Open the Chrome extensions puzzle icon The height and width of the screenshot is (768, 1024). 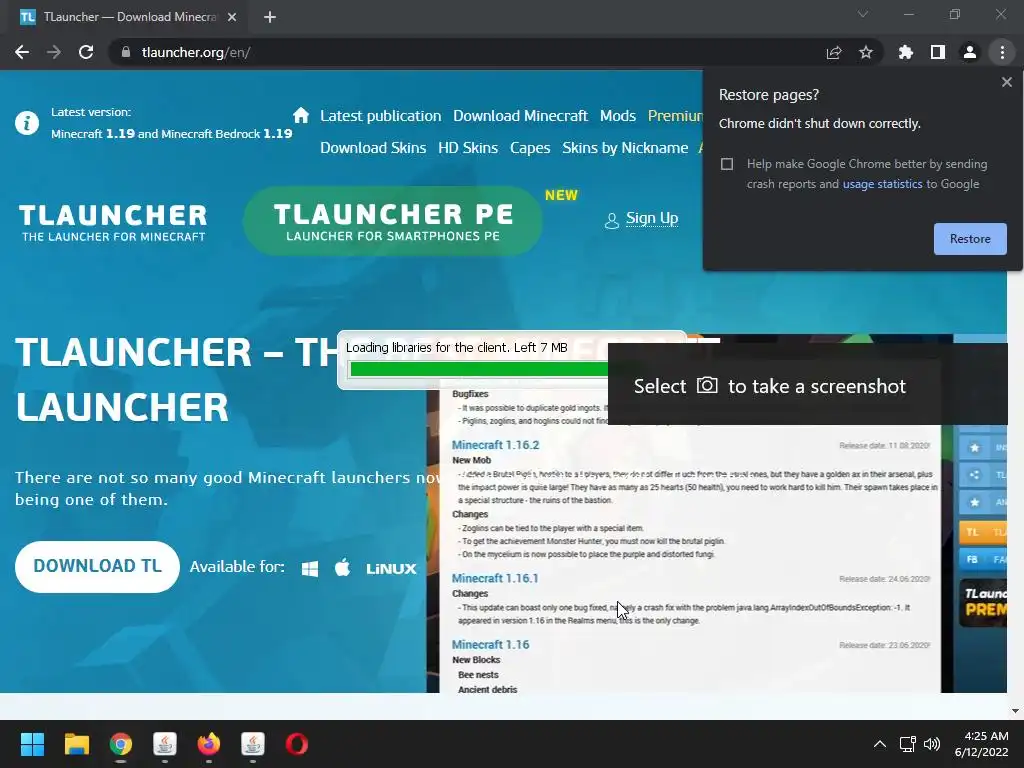[x=905, y=52]
